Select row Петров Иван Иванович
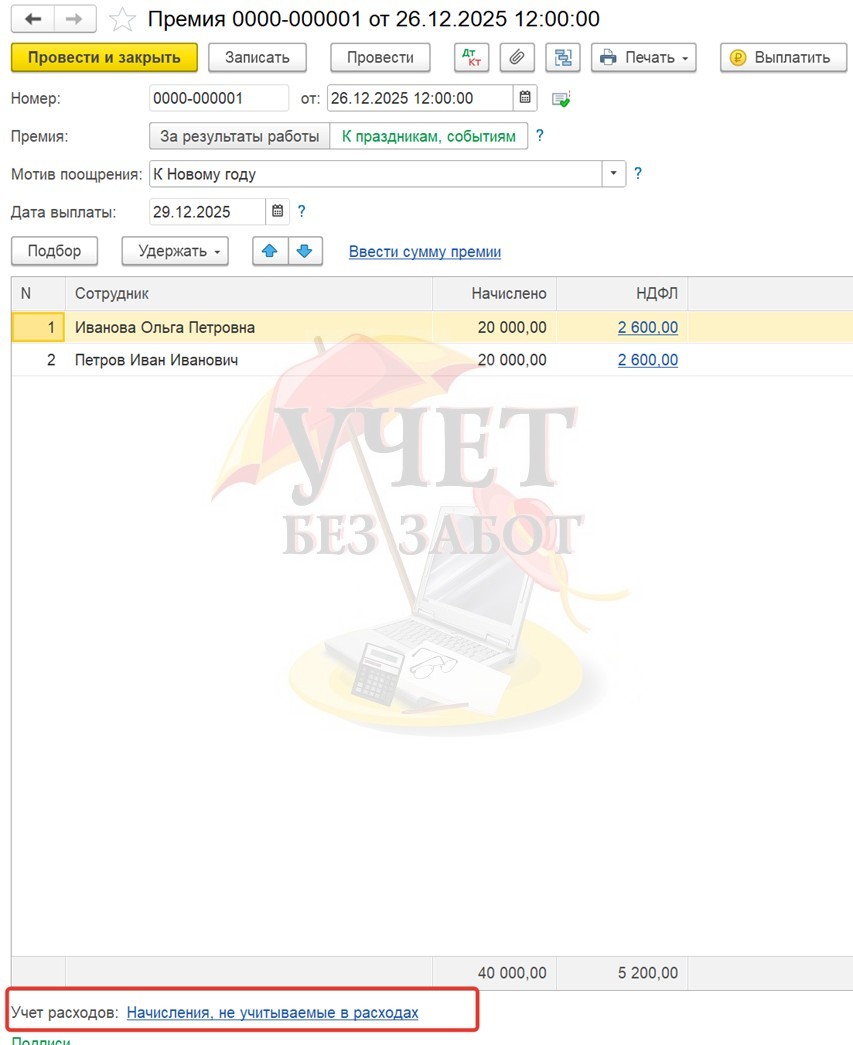Image resolution: width=853 pixels, height=1045 pixels. tap(432, 360)
